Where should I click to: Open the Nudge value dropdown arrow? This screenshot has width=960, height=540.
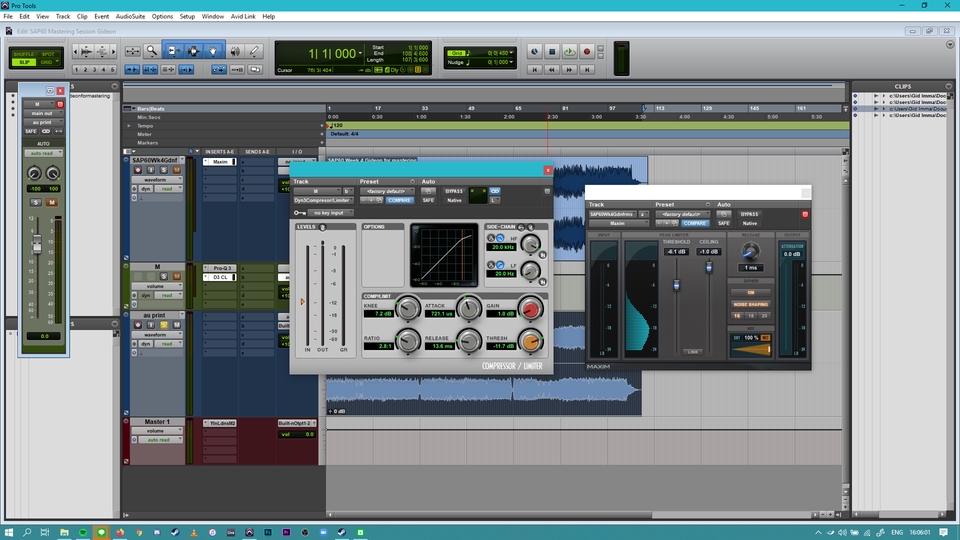[511, 62]
